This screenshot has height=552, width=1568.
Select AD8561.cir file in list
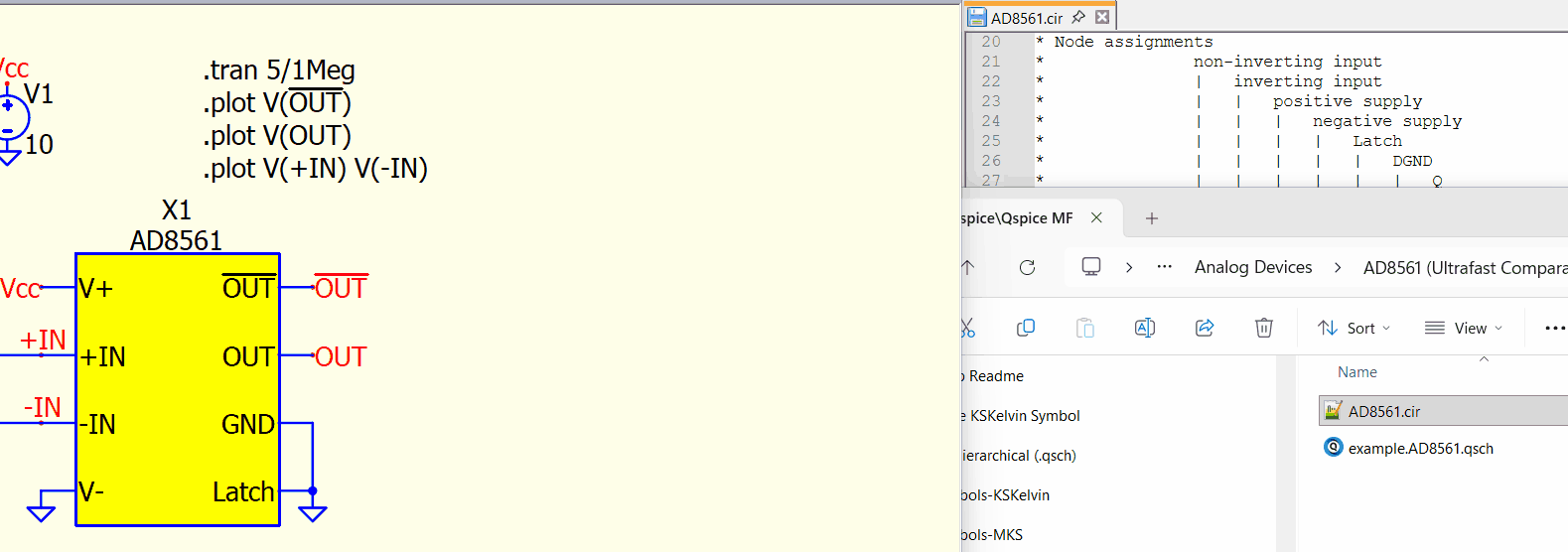[1443, 411]
